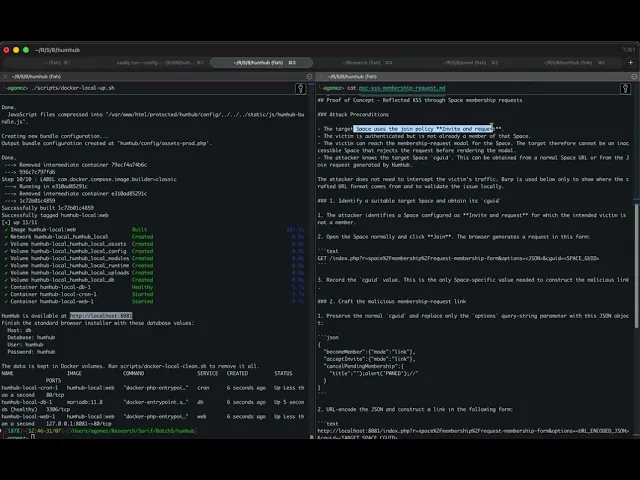Click the '1. Identify a suitable target Space' heading
Screen dimensions: 640x480
[409, 201]
